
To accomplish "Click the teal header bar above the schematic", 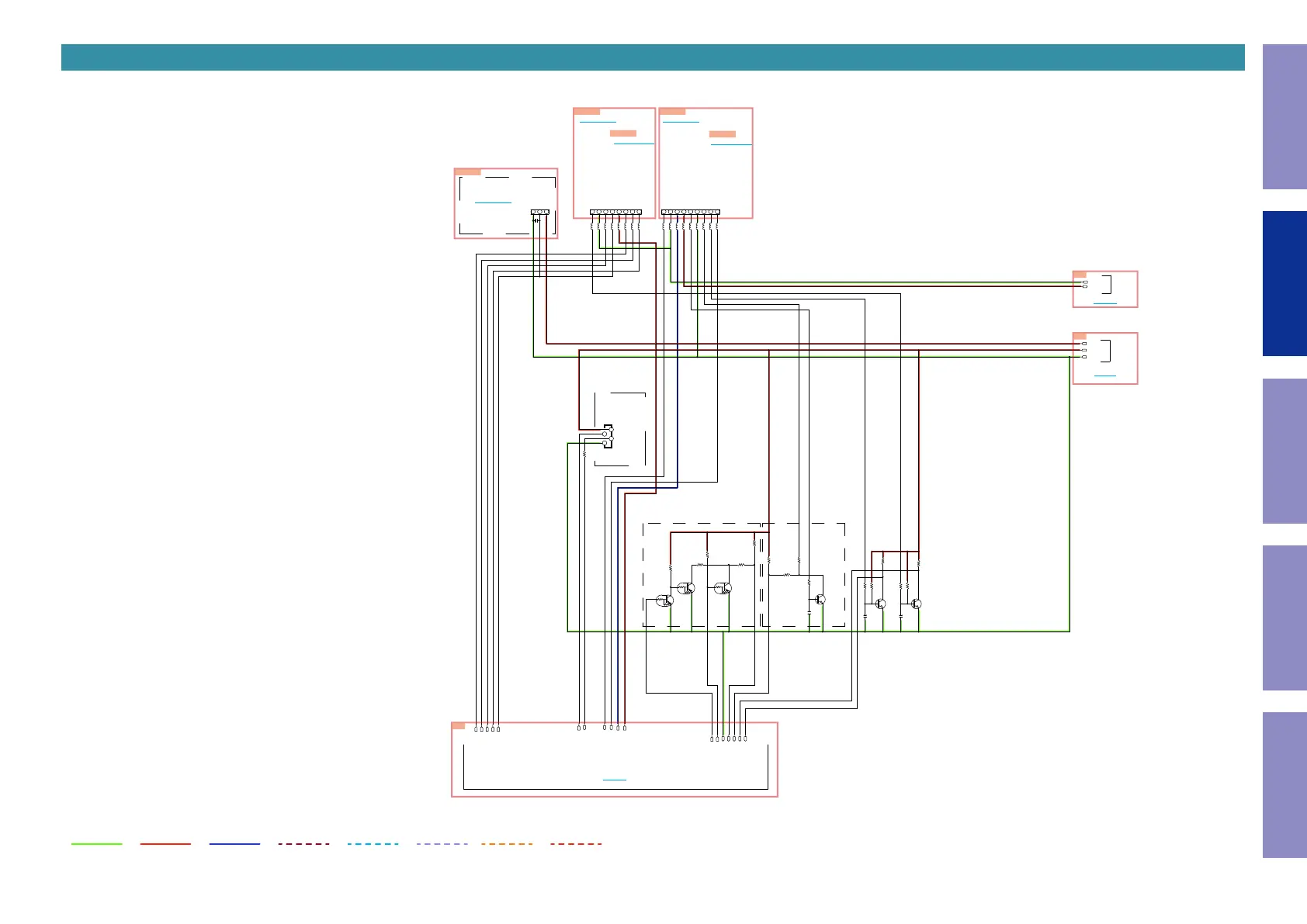I will pyautogui.click(x=653, y=57).
